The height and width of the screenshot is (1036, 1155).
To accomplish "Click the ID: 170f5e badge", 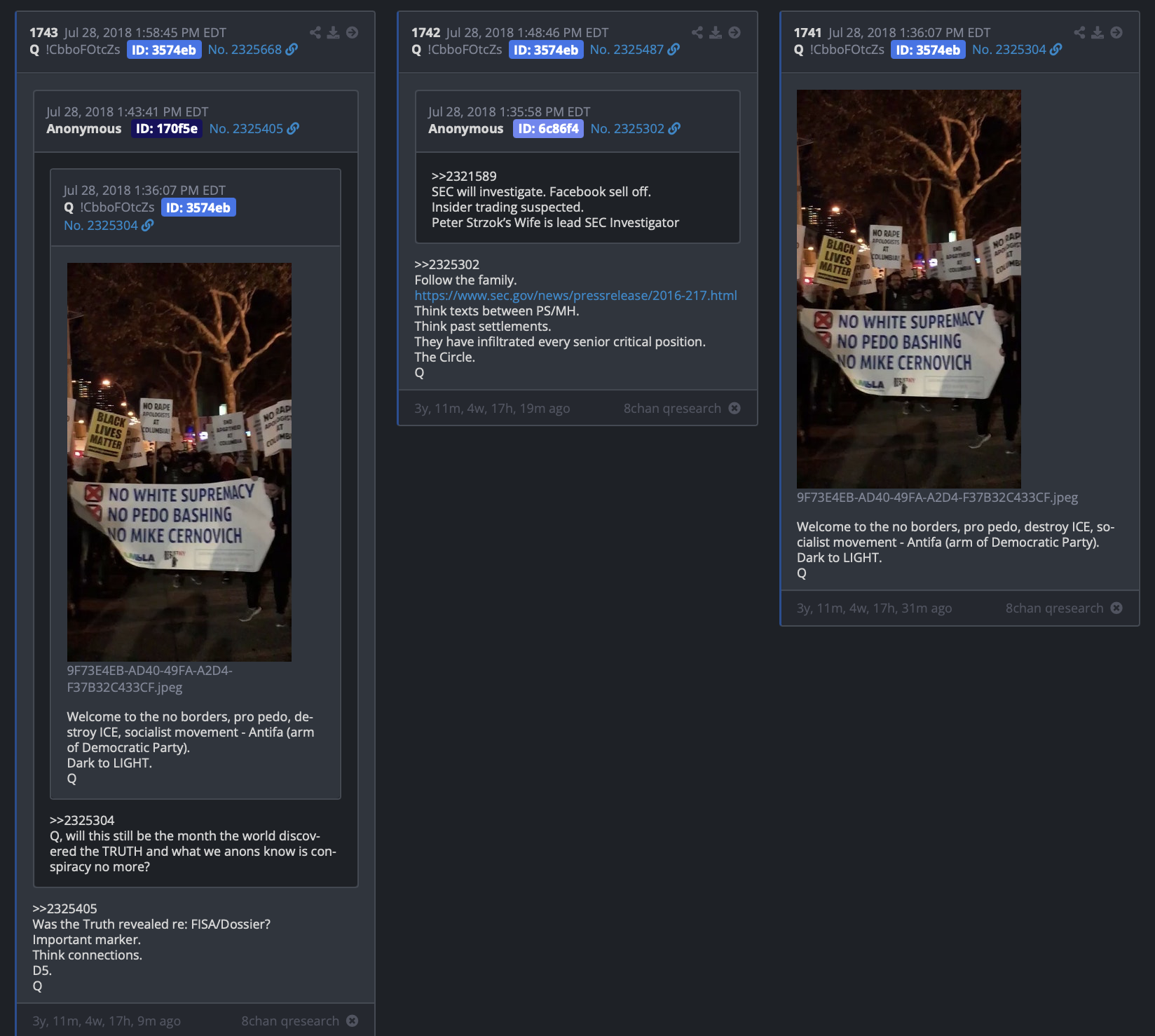I will 167,128.
